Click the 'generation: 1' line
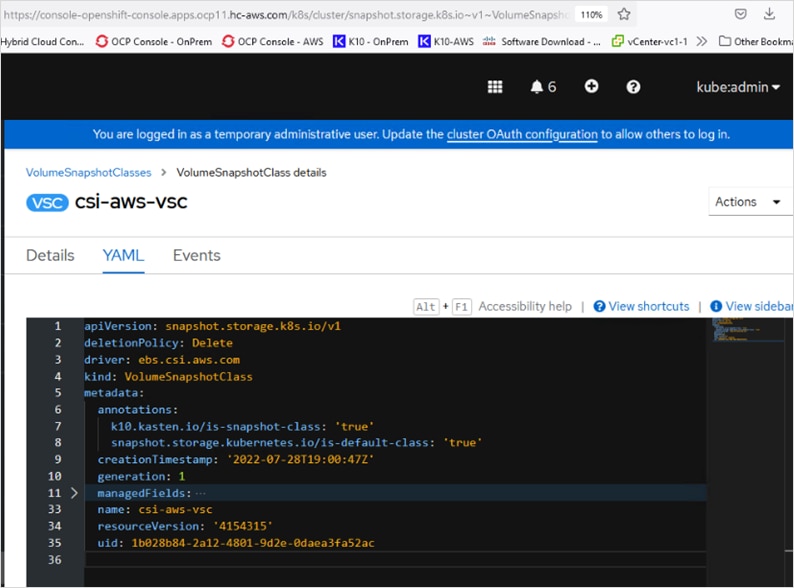This screenshot has width=794, height=588. pyautogui.click(x=141, y=476)
